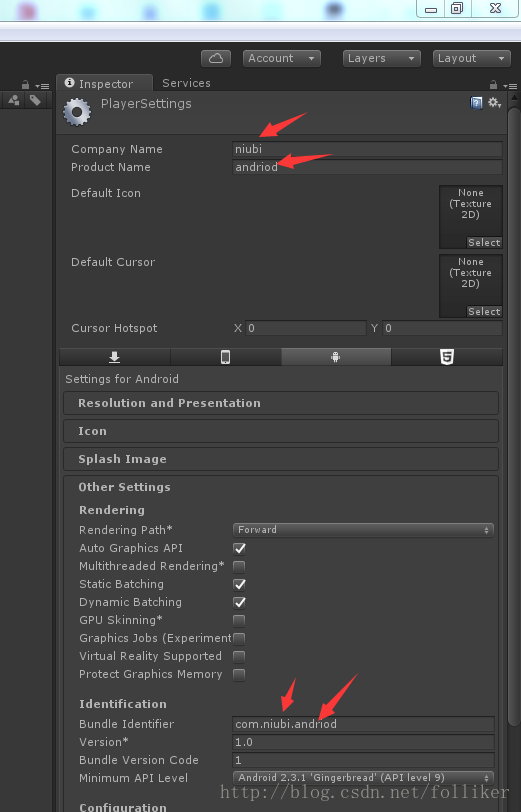Select a texture for Default Cursor
This screenshot has width=521, height=812.
(x=484, y=311)
